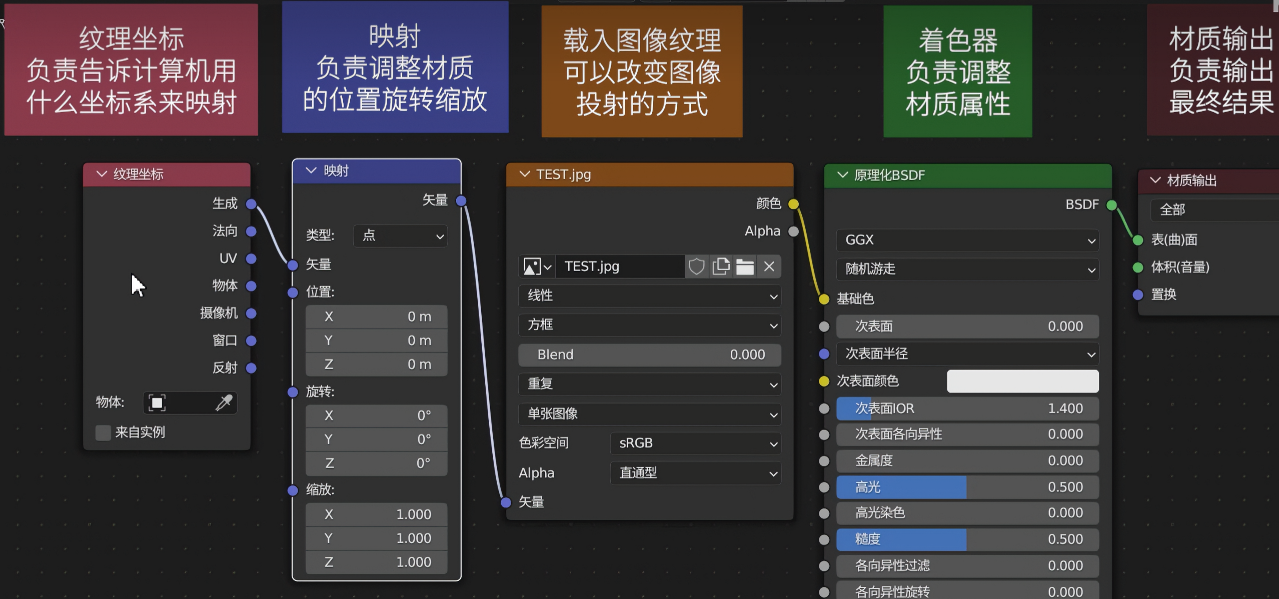Click the 次表面颜色 color swatch
The image size is (1279, 599).
[x=1022, y=381]
